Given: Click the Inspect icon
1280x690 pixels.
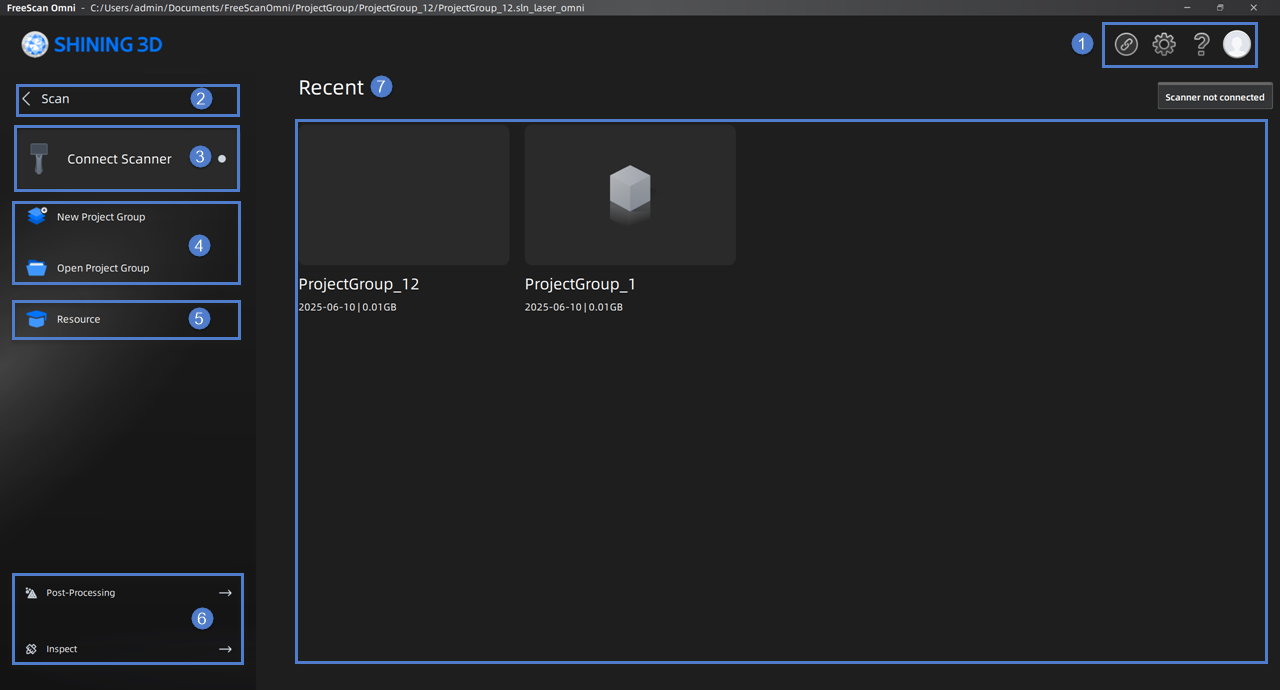Looking at the screenshot, I should [x=31, y=649].
